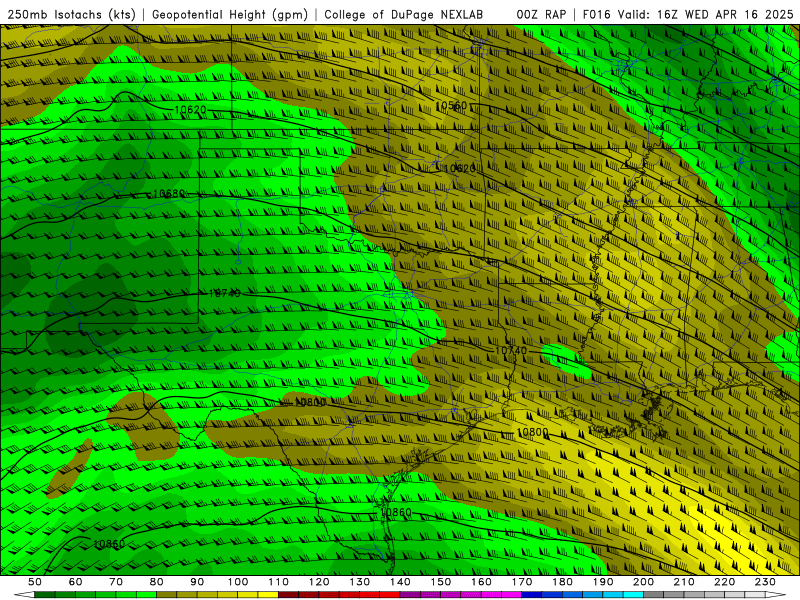This screenshot has height=600, width=800.
Task: Click the 10560 height contour label
Action: pyautogui.click(x=451, y=106)
